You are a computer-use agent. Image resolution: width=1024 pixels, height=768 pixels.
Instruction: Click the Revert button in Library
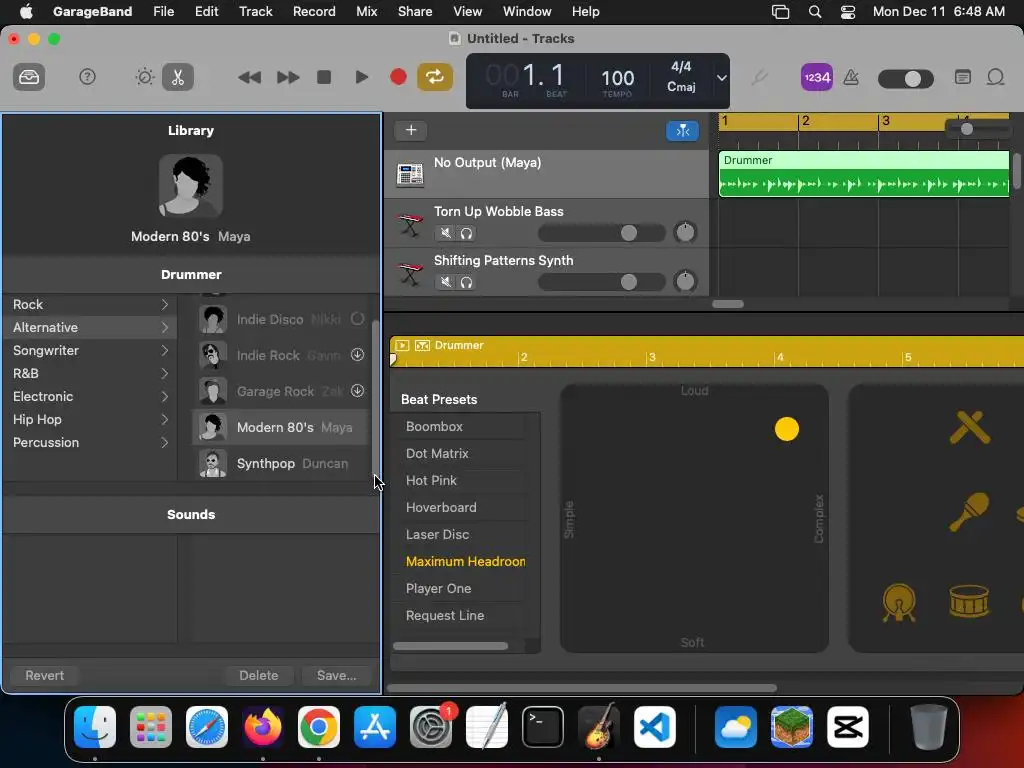44,675
